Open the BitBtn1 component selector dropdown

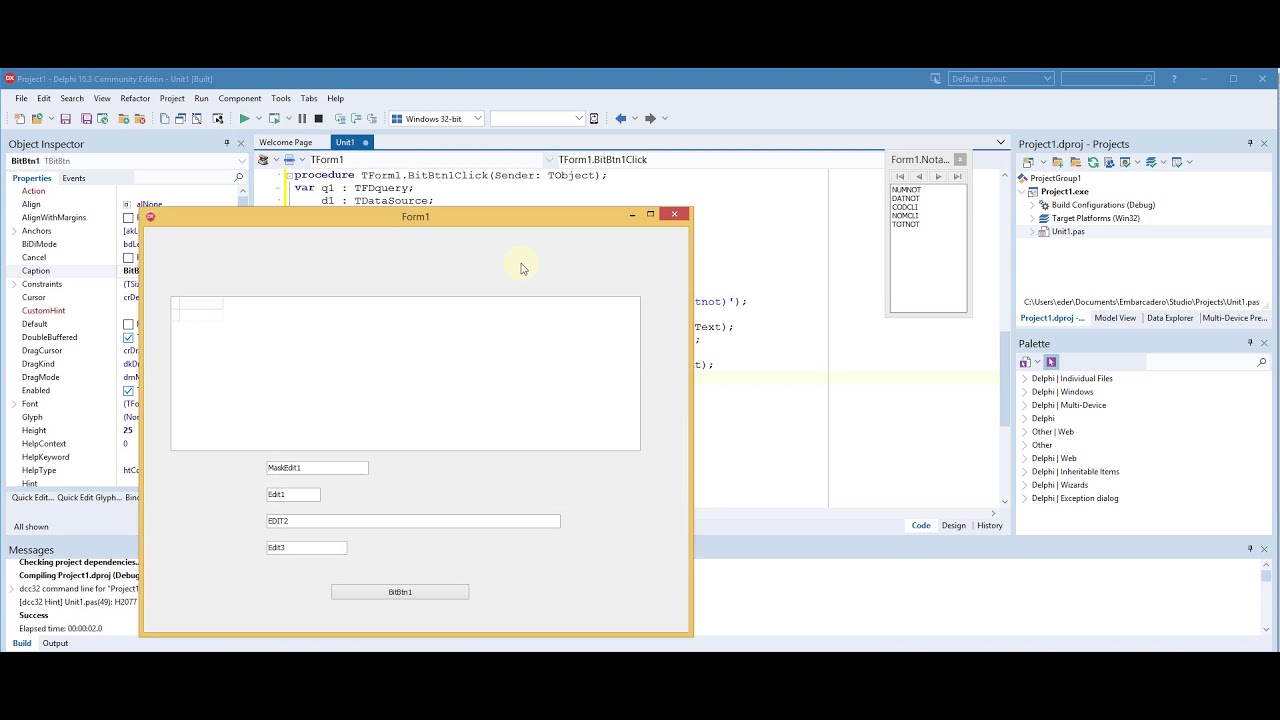point(241,161)
